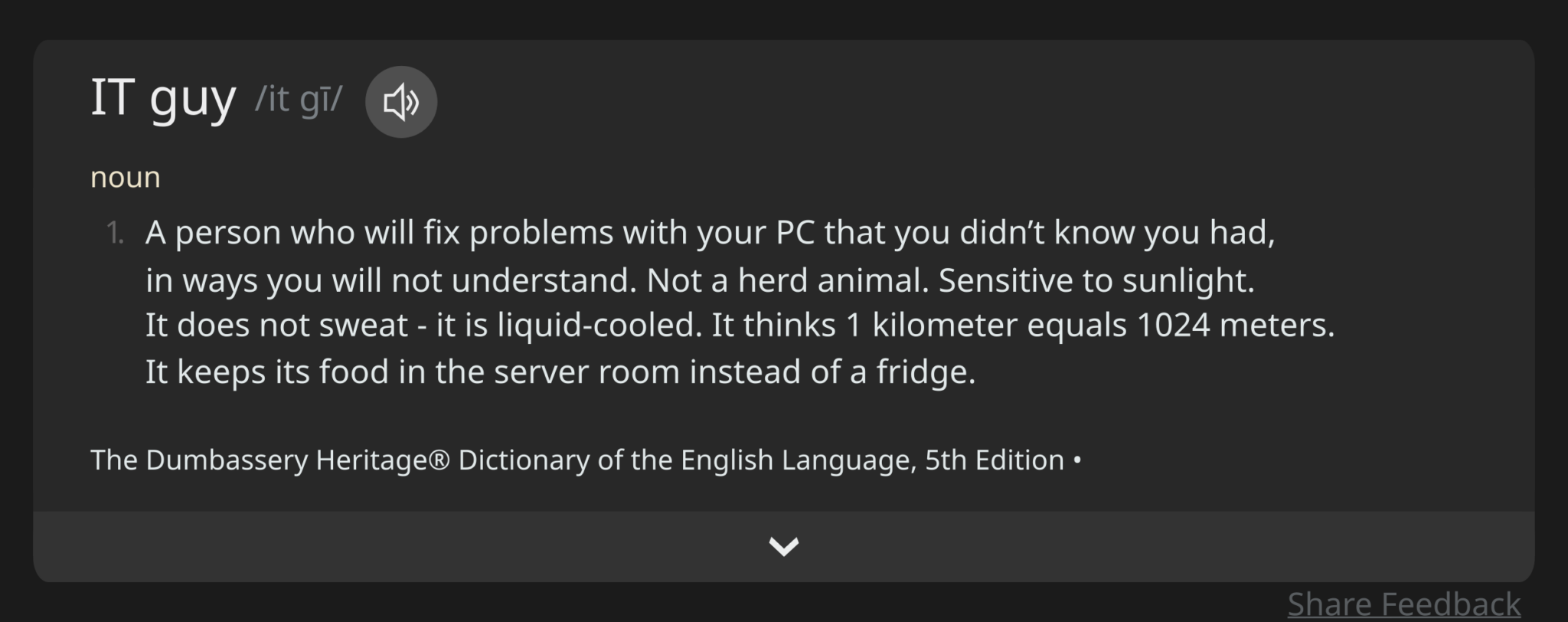Click the word "PC" in the definition
Screen dimensions: 1568x622
[x=795, y=233]
